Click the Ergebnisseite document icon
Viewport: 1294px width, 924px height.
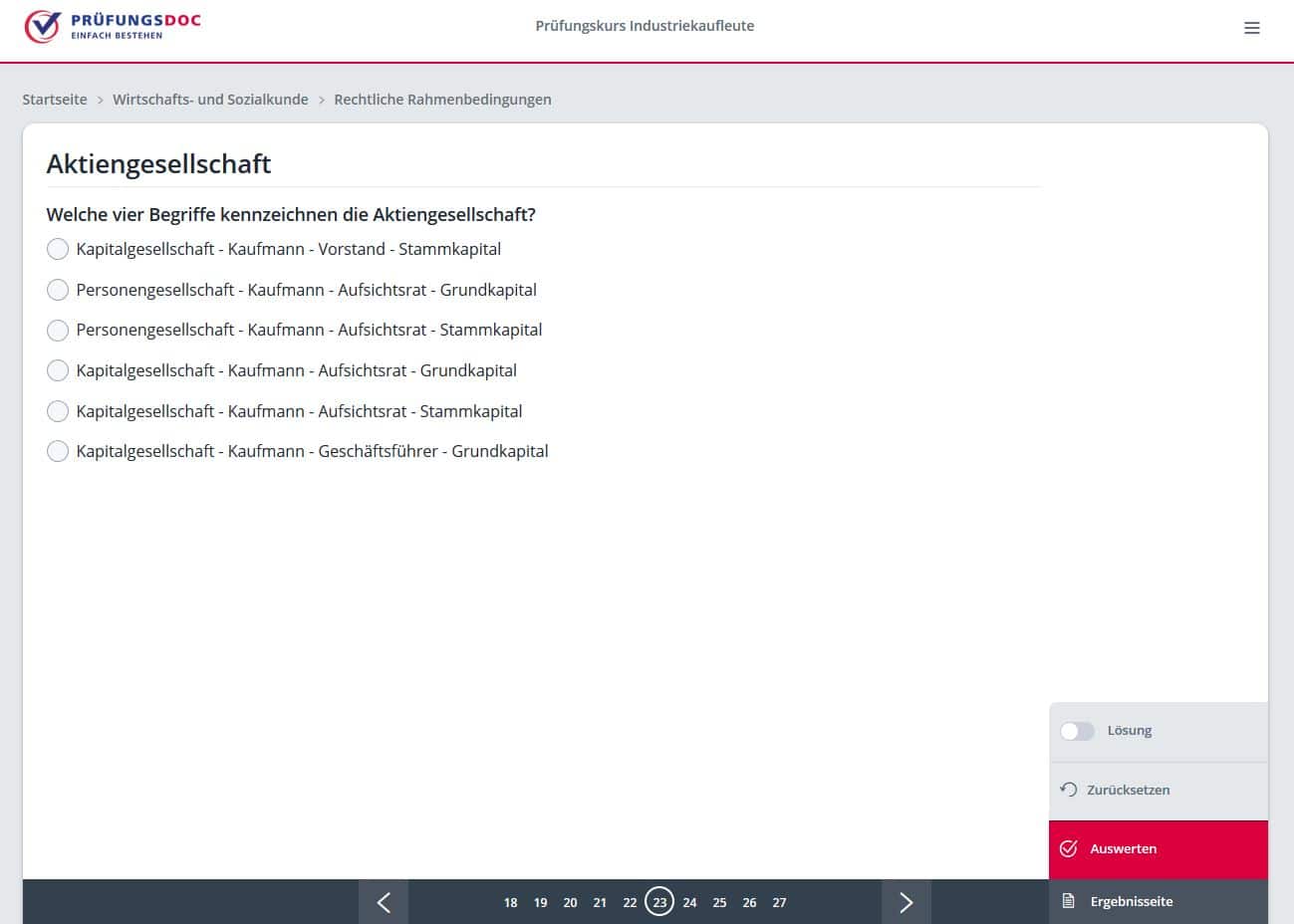(1069, 901)
